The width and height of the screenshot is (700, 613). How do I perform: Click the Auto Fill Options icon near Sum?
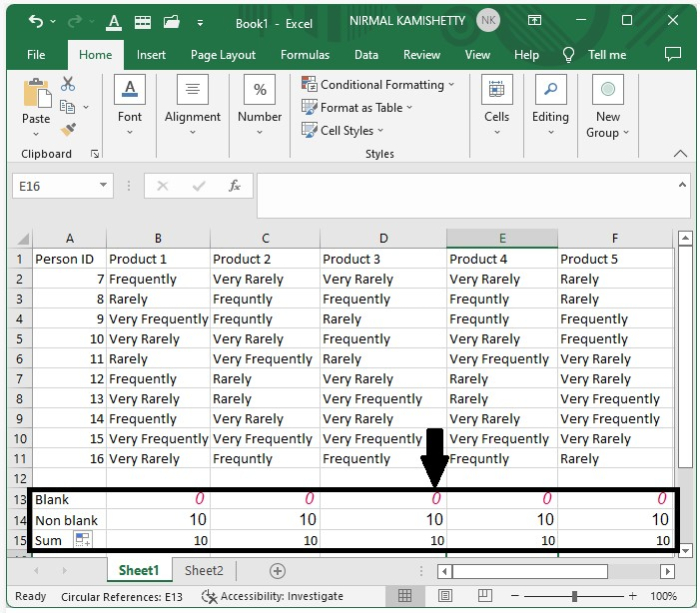pos(83,539)
